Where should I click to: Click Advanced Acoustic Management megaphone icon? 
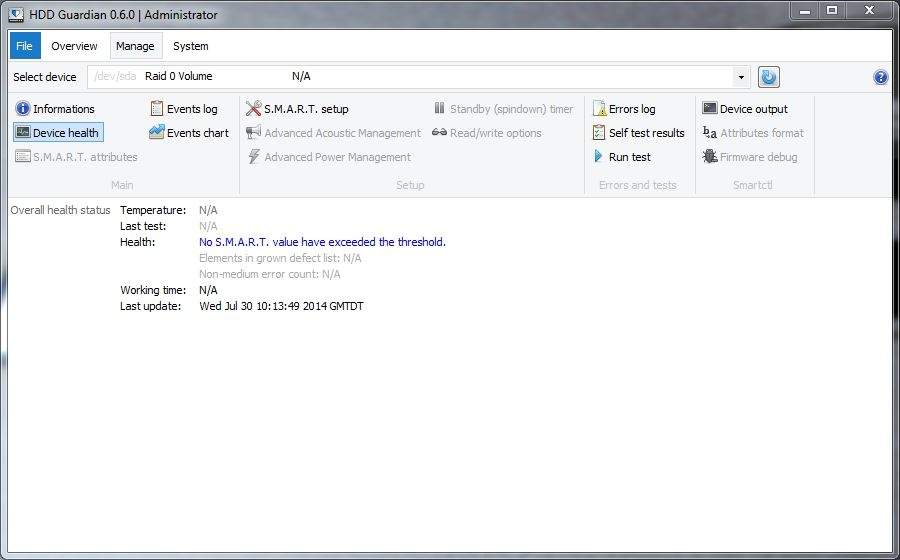(x=253, y=133)
